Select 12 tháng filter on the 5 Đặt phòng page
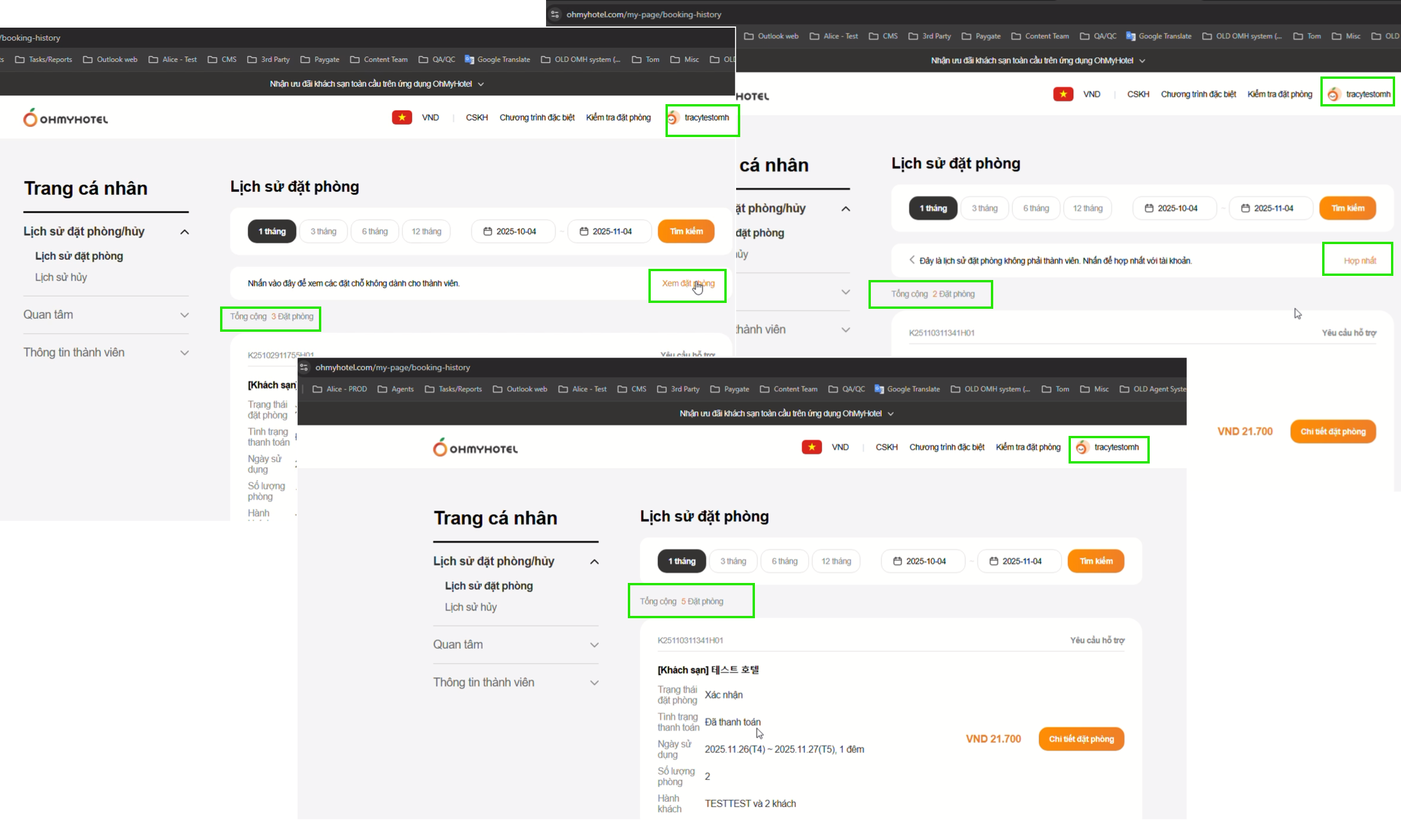Viewport: 1401px width, 840px height. 836,561
